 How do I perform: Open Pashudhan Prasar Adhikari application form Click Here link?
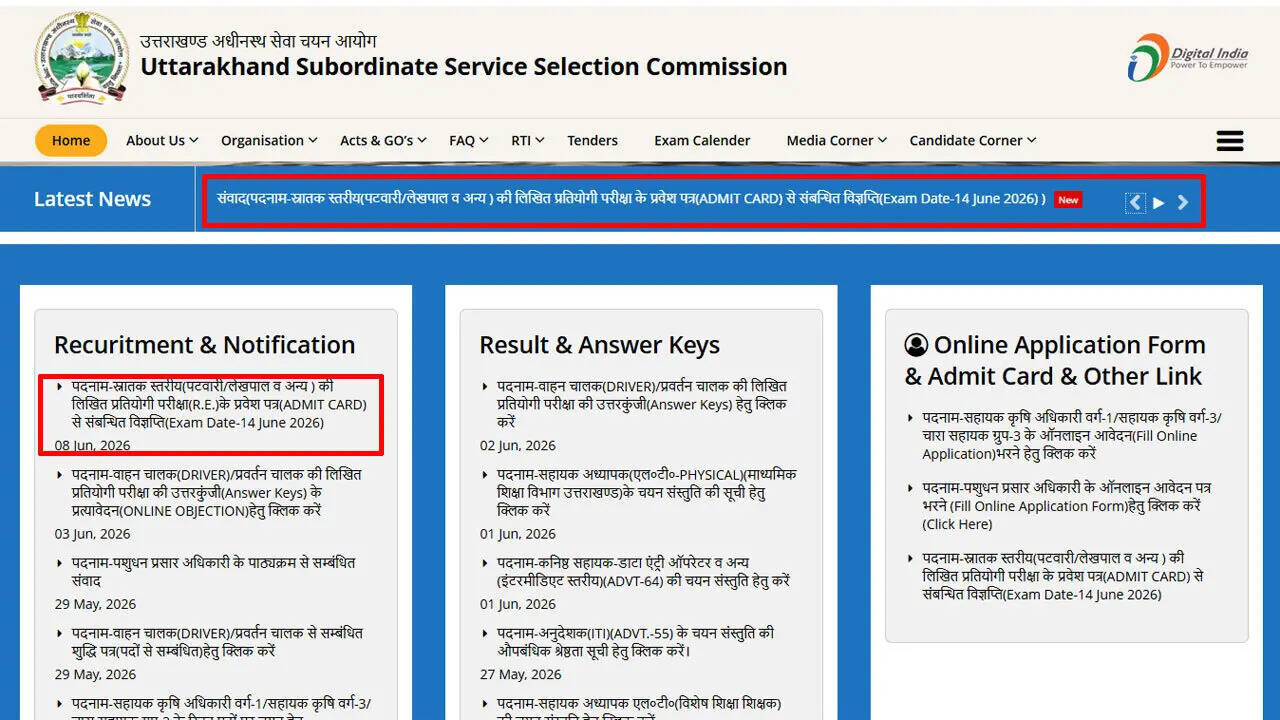pos(1066,506)
